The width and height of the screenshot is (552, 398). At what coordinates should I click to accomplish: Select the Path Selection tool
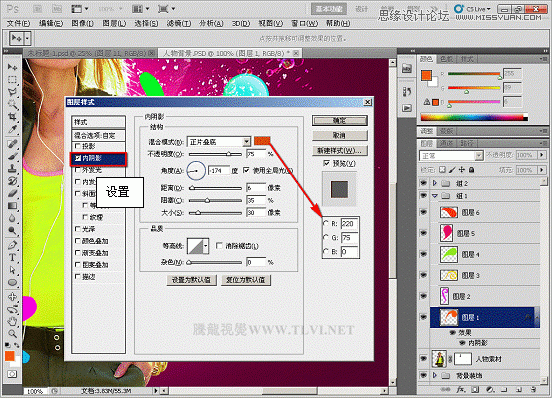pyautogui.click(x=12, y=270)
